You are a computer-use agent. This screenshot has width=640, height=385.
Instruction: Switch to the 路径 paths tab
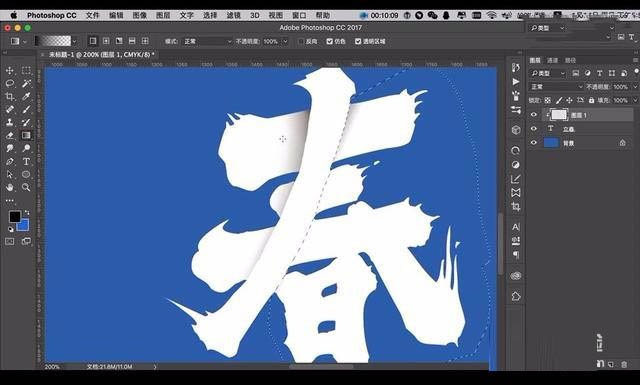click(570, 60)
